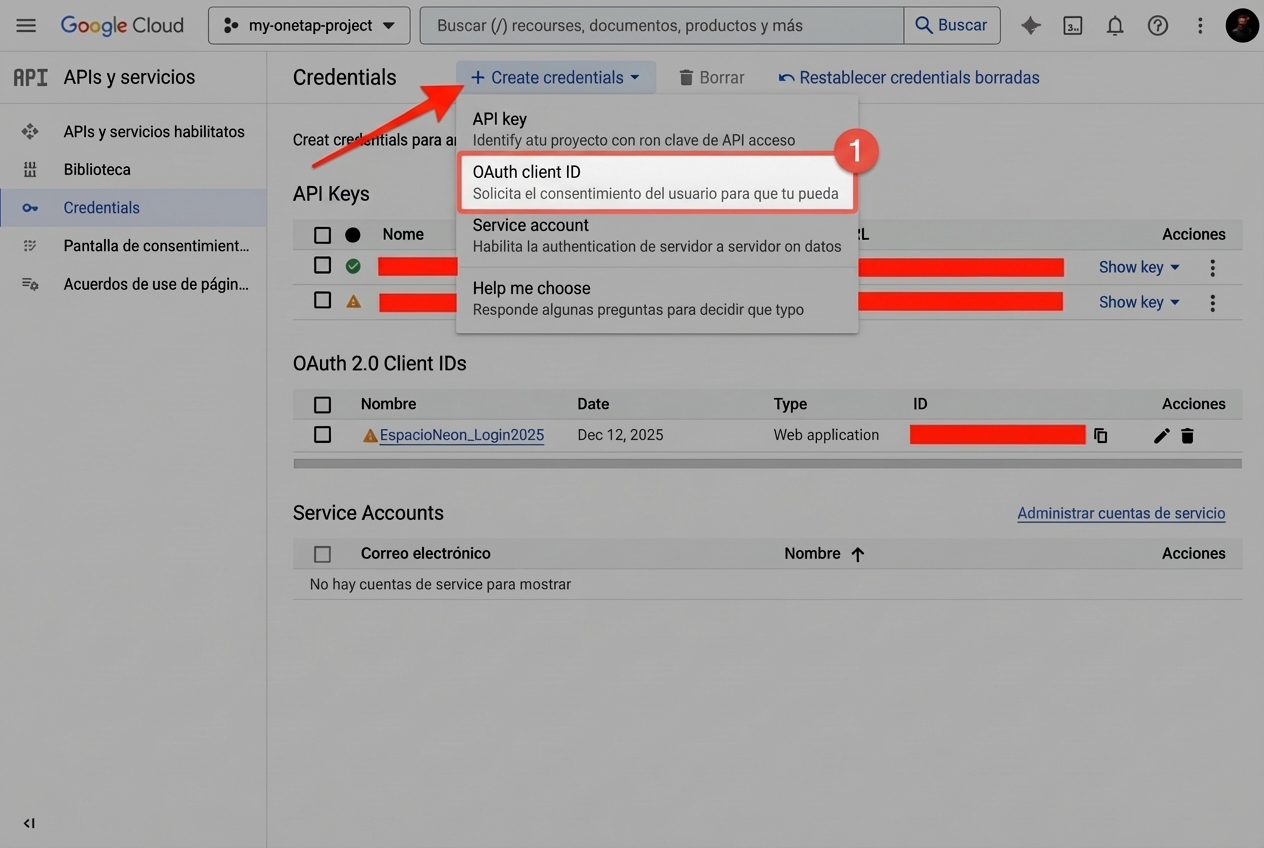Open the Gemini assistant spark icon
The width and height of the screenshot is (1264, 848).
tap(1030, 25)
